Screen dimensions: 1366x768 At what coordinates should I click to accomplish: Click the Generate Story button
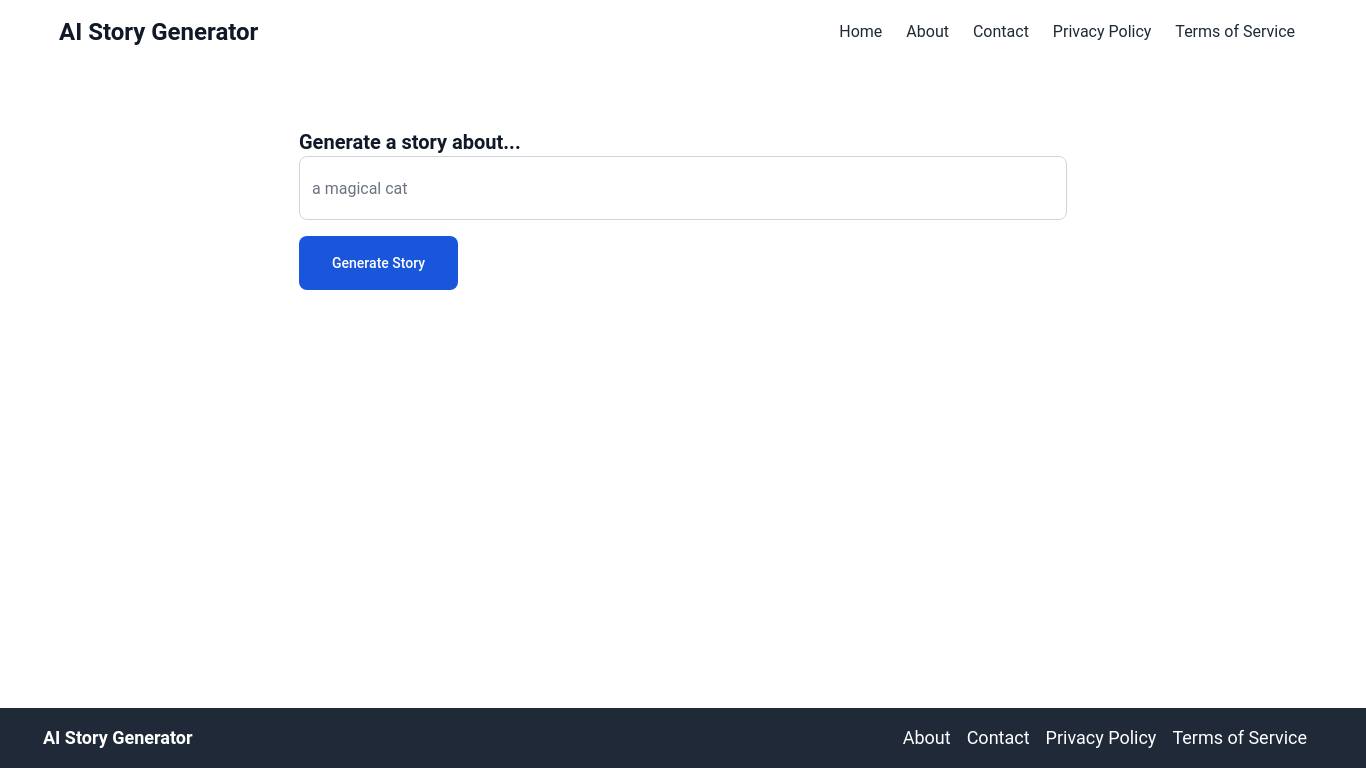[x=378, y=262]
